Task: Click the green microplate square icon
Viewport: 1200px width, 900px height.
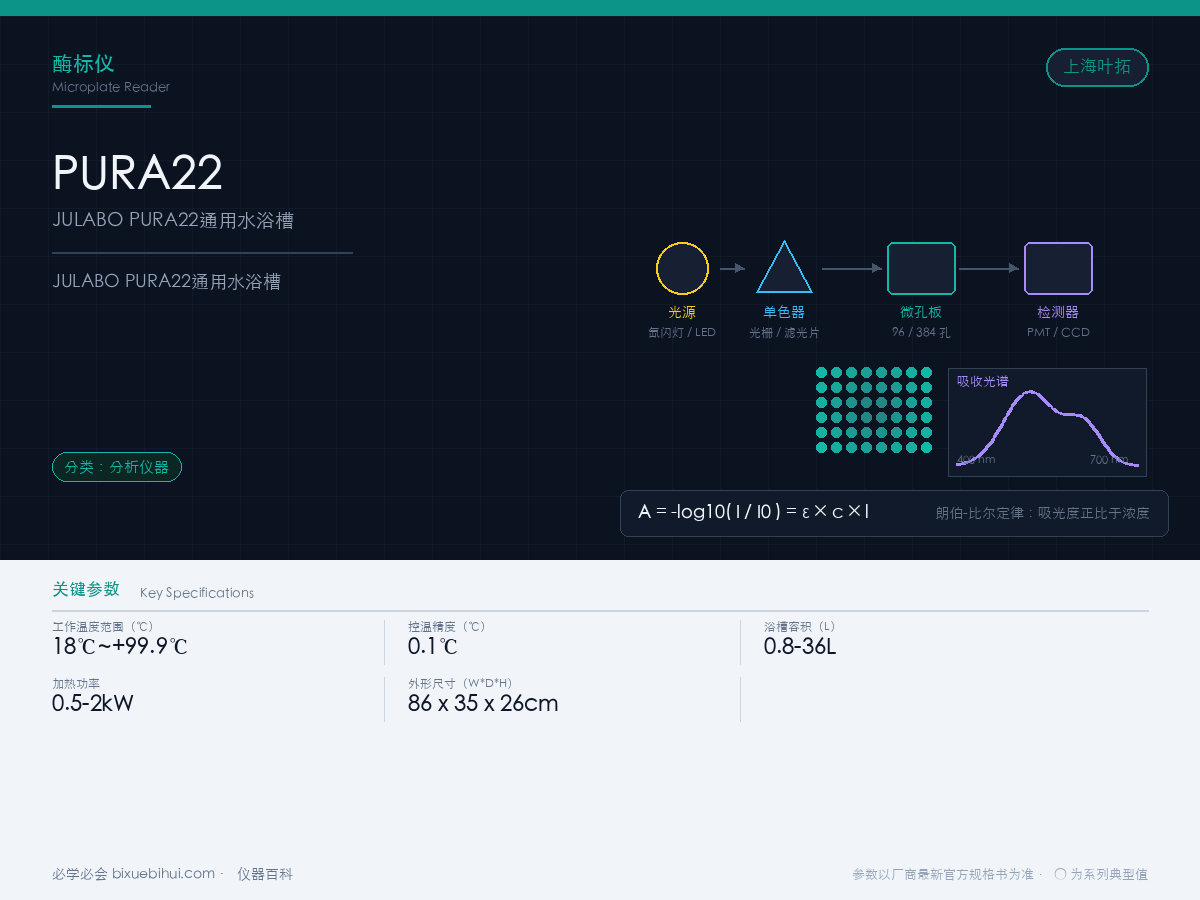Action: (922, 268)
